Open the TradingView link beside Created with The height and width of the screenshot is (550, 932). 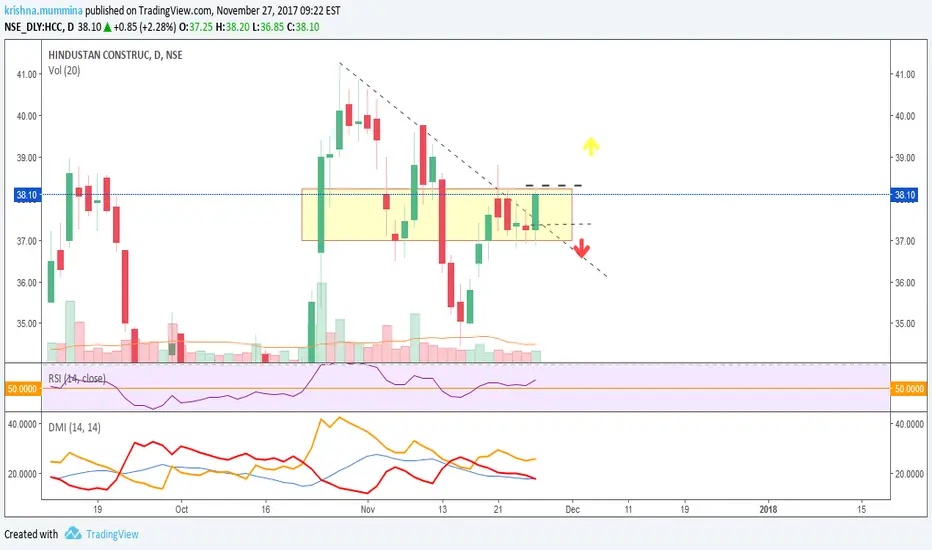tap(112, 534)
